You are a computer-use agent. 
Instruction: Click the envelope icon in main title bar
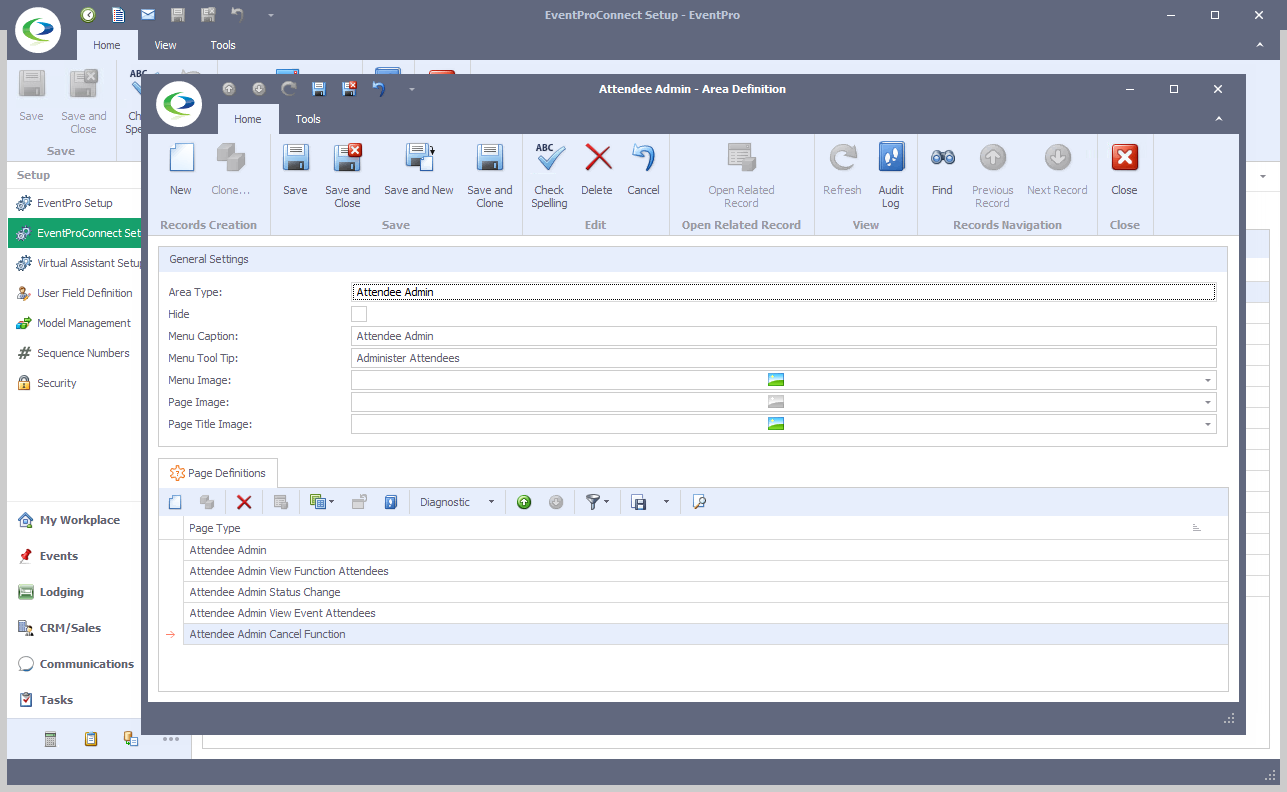[148, 15]
